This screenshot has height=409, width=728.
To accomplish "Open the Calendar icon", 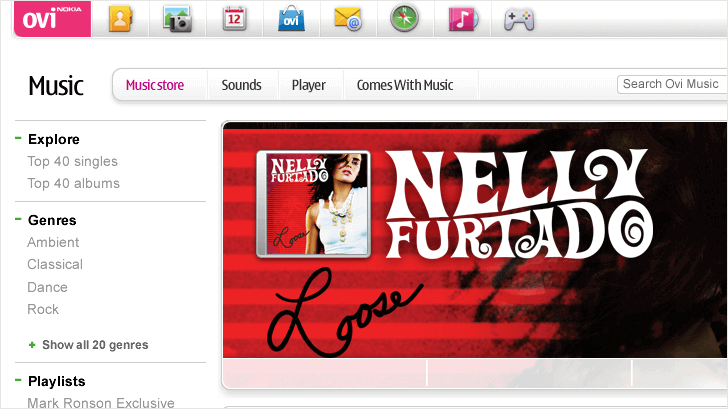I will pos(233,19).
